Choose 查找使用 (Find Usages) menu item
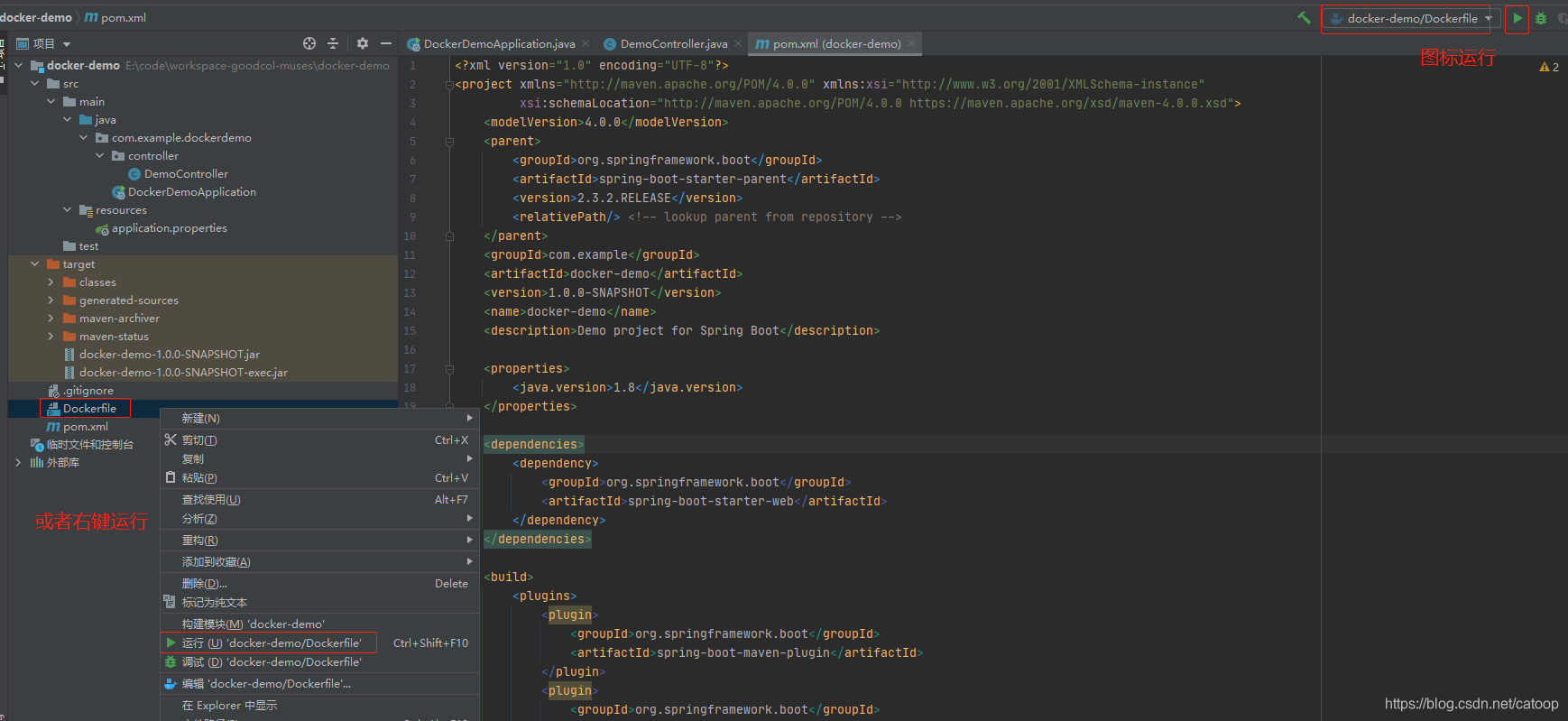1568x721 pixels. coord(319,499)
